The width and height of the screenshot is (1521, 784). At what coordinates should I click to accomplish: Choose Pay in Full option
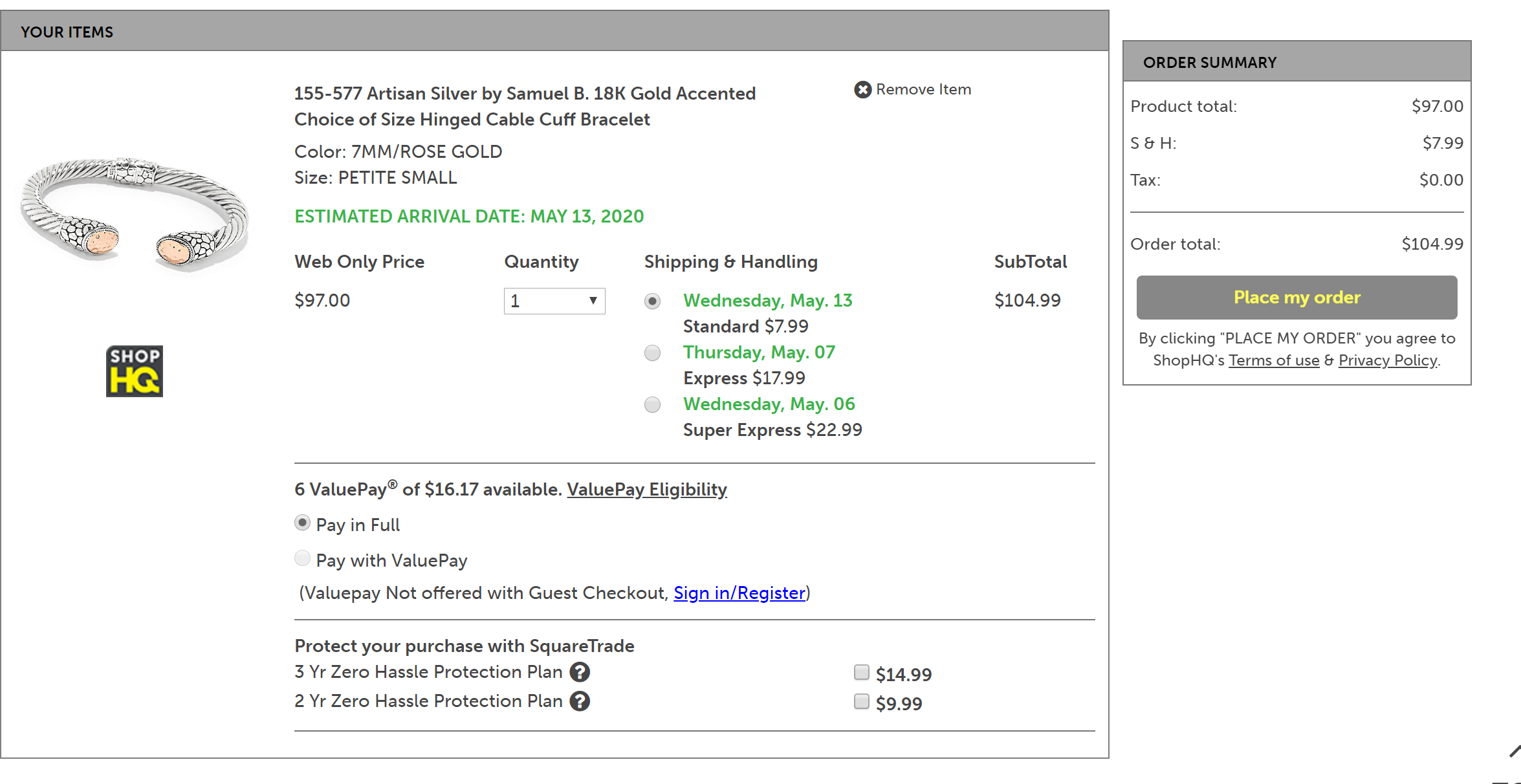point(302,523)
